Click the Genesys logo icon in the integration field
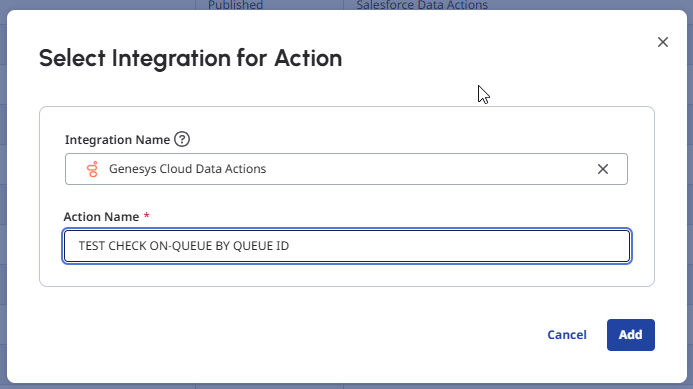This screenshot has height=389, width=693. pos(92,169)
